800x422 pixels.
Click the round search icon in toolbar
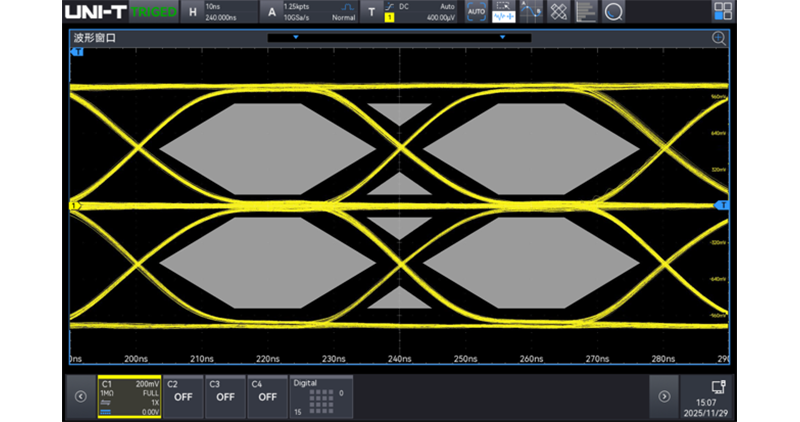click(x=614, y=12)
